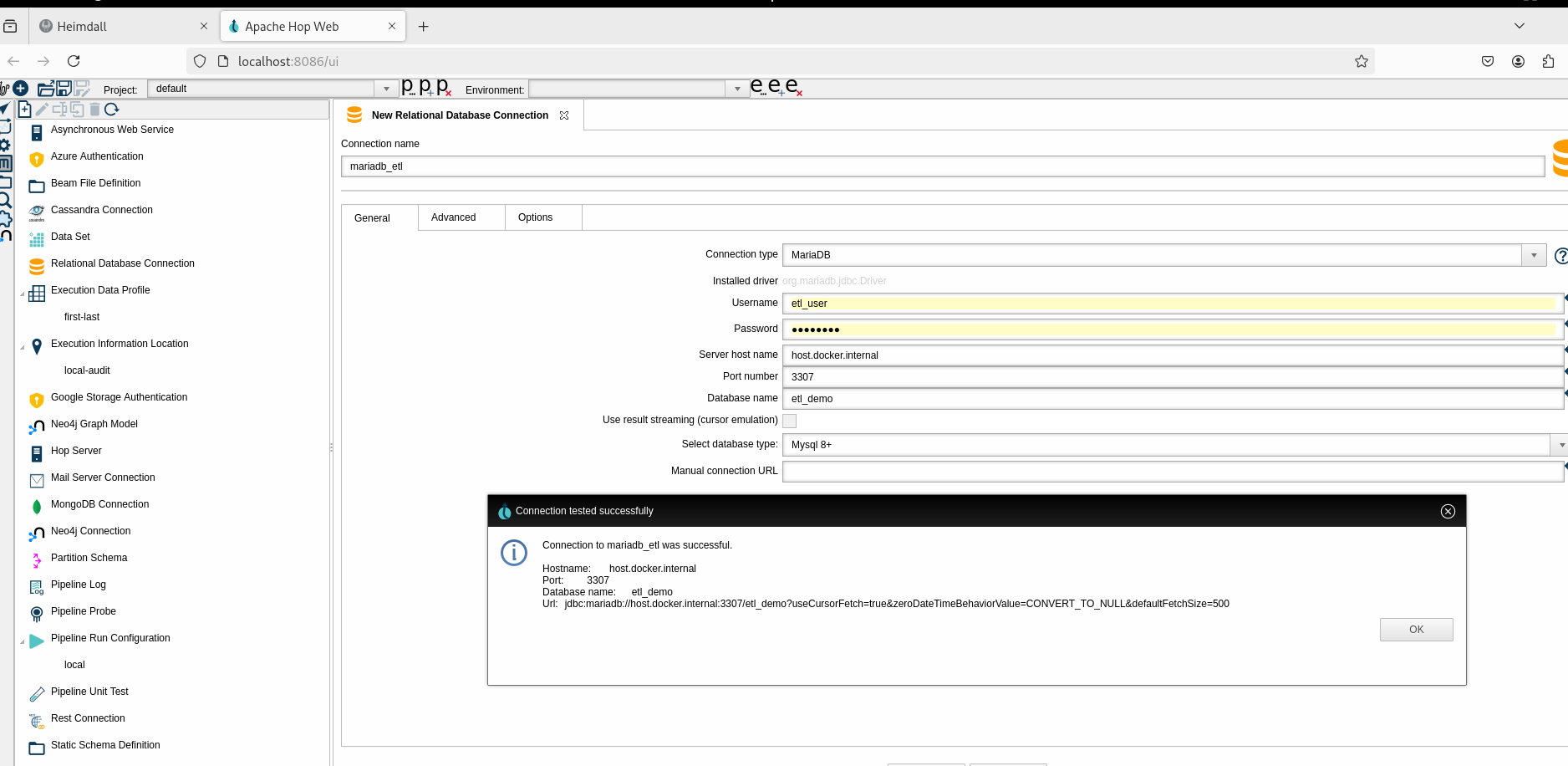Click the refresh metadata icon
The height and width of the screenshot is (766, 1568).
(x=112, y=110)
